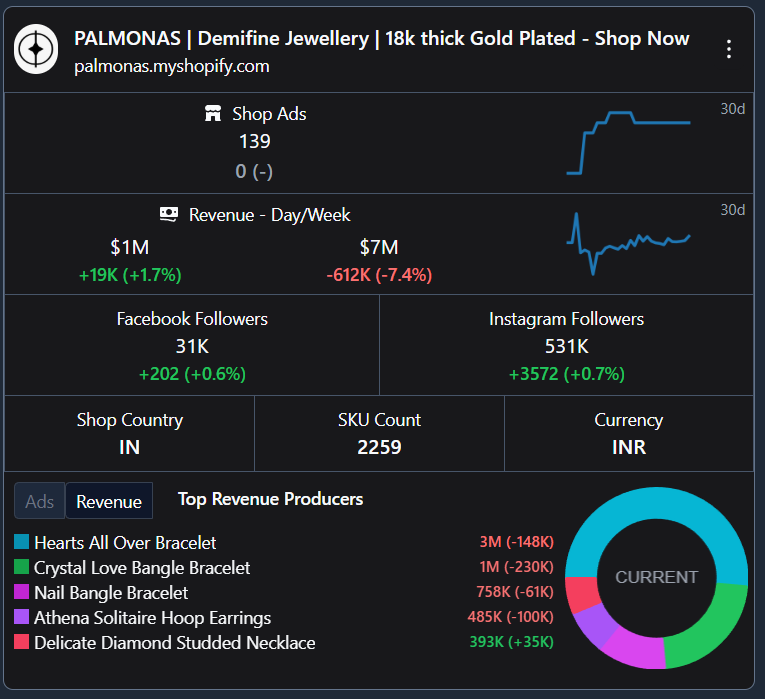Click the CURRENT donut chart center

coord(656,577)
